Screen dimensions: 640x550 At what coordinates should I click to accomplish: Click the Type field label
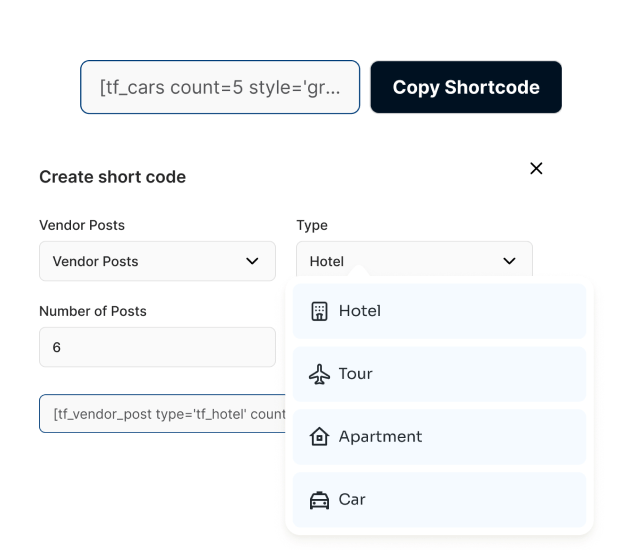point(312,225)
